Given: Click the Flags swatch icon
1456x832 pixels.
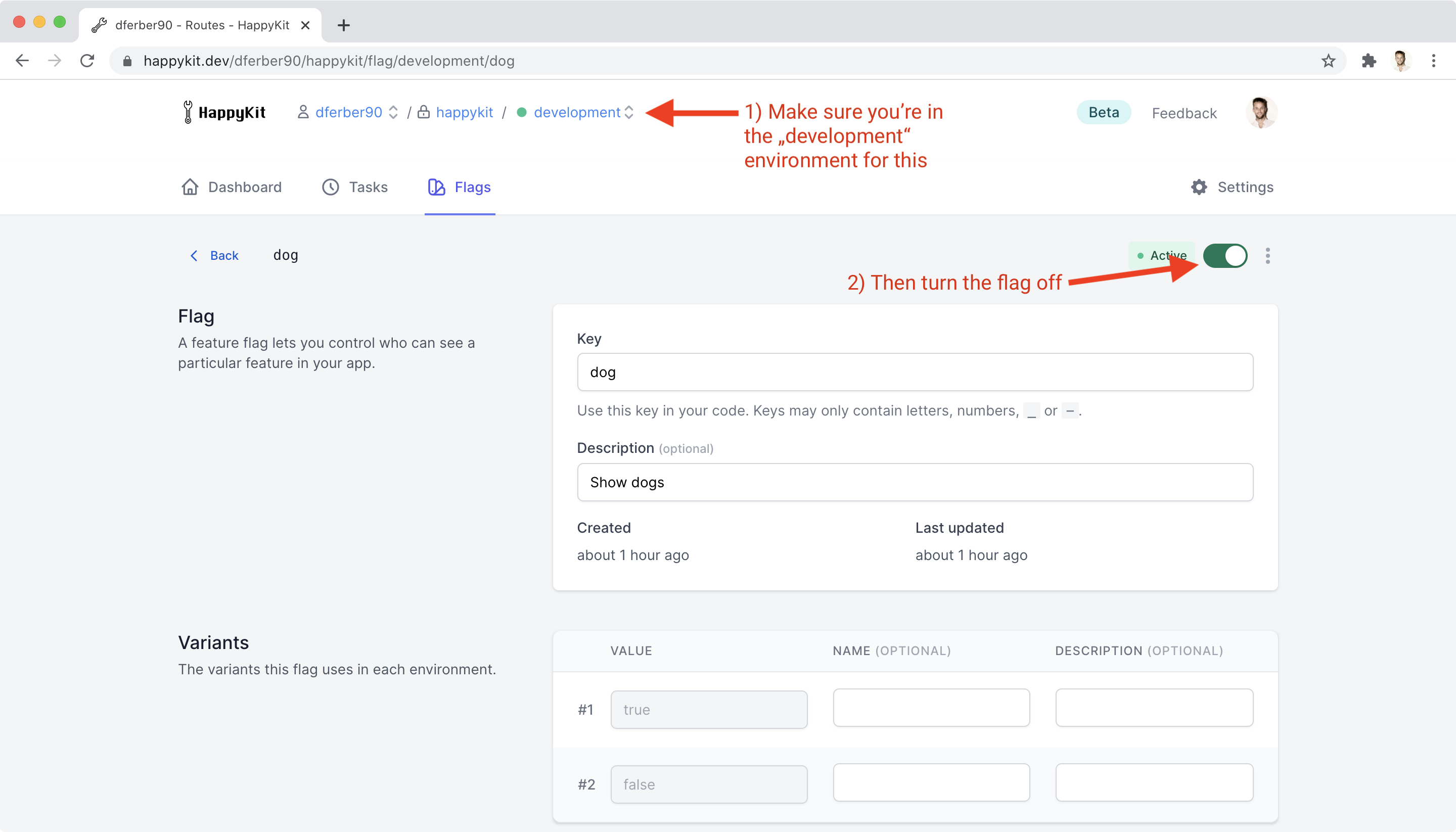Looking at the screenshot, I should coord(437,187).
